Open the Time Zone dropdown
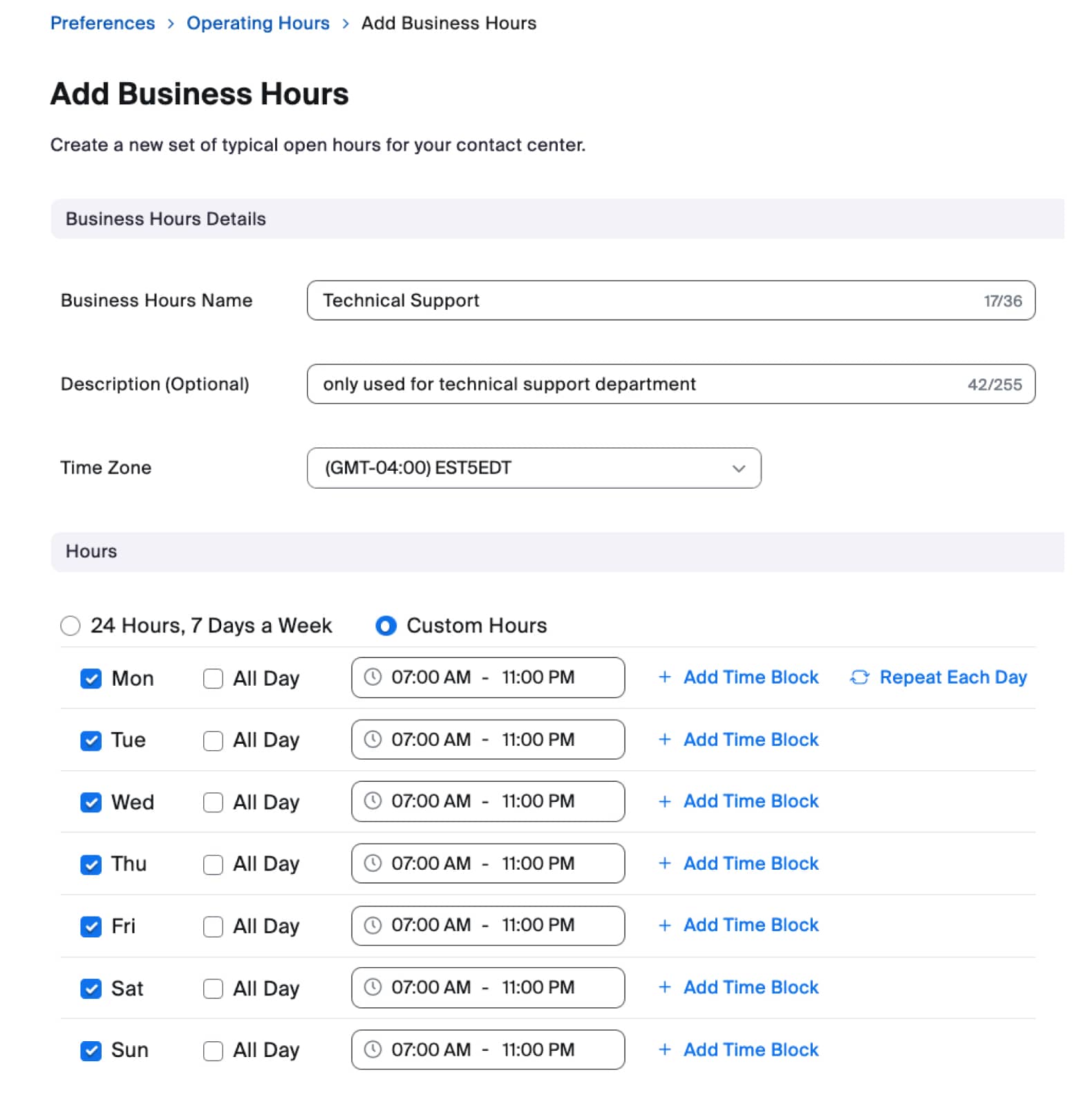 [534, 468]
